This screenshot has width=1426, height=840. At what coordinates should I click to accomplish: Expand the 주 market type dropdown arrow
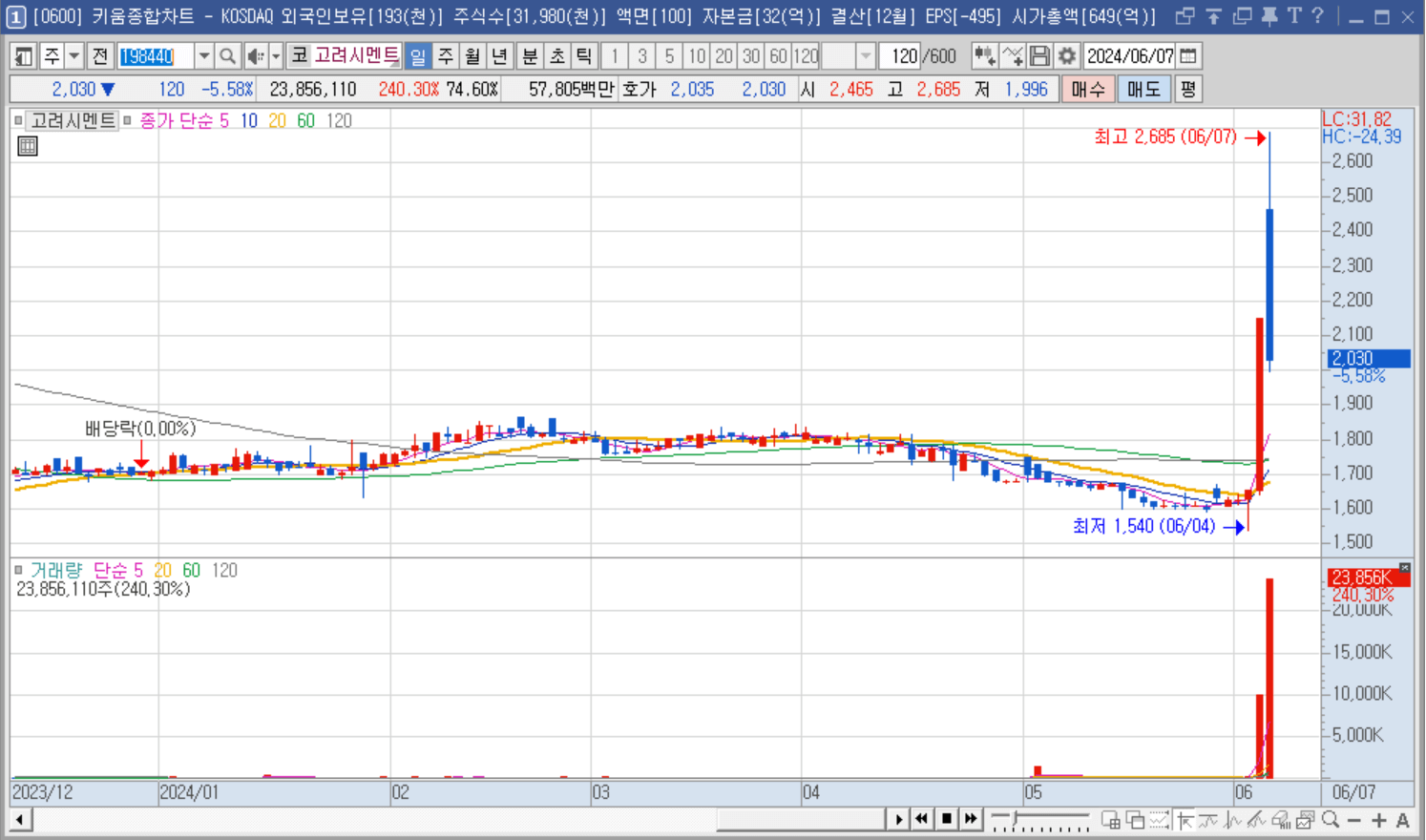coord(73,56)
